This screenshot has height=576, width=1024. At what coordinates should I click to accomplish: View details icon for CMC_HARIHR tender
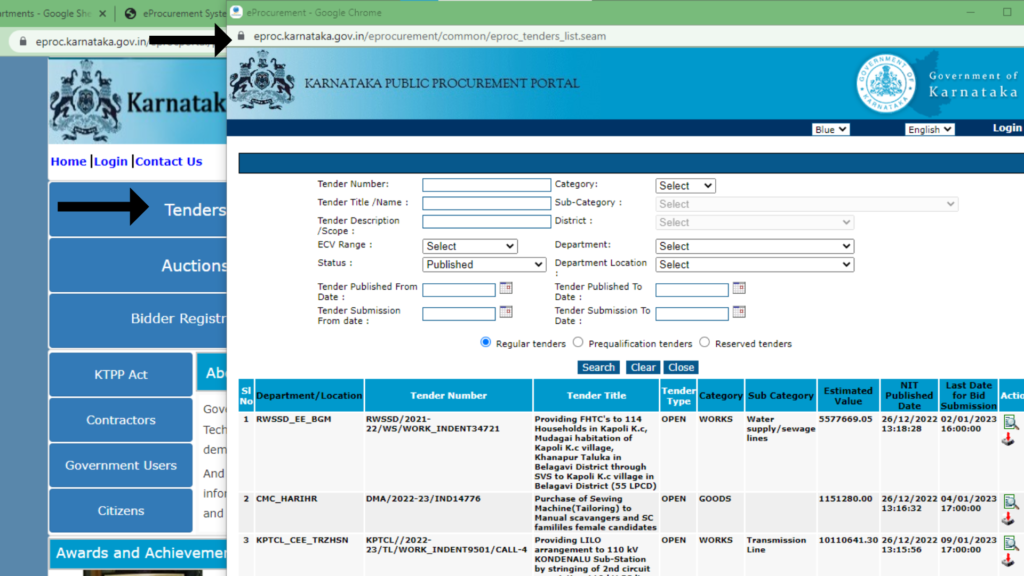(x=1010, y=502)
